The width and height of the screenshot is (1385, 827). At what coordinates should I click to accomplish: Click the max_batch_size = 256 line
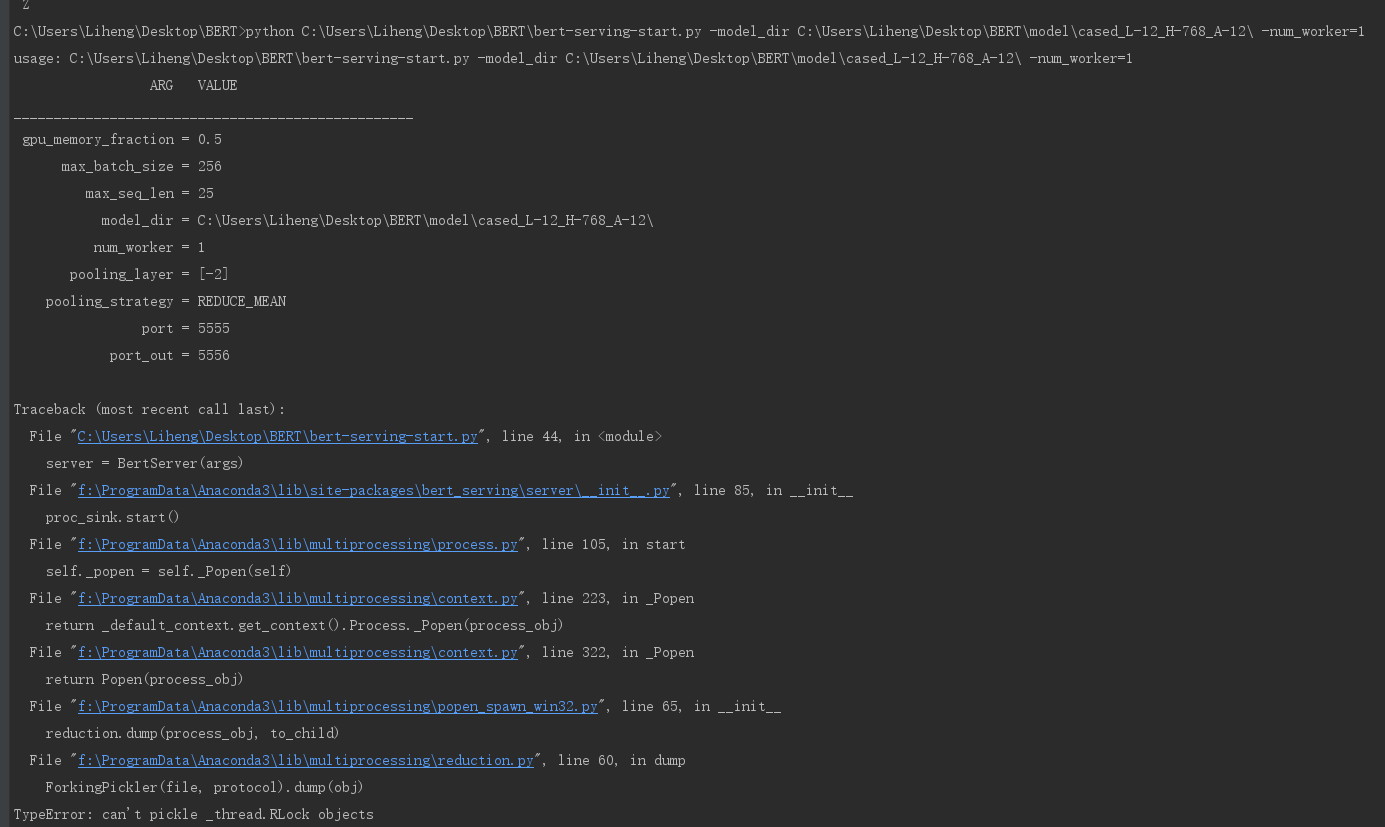tap(141, 167)
